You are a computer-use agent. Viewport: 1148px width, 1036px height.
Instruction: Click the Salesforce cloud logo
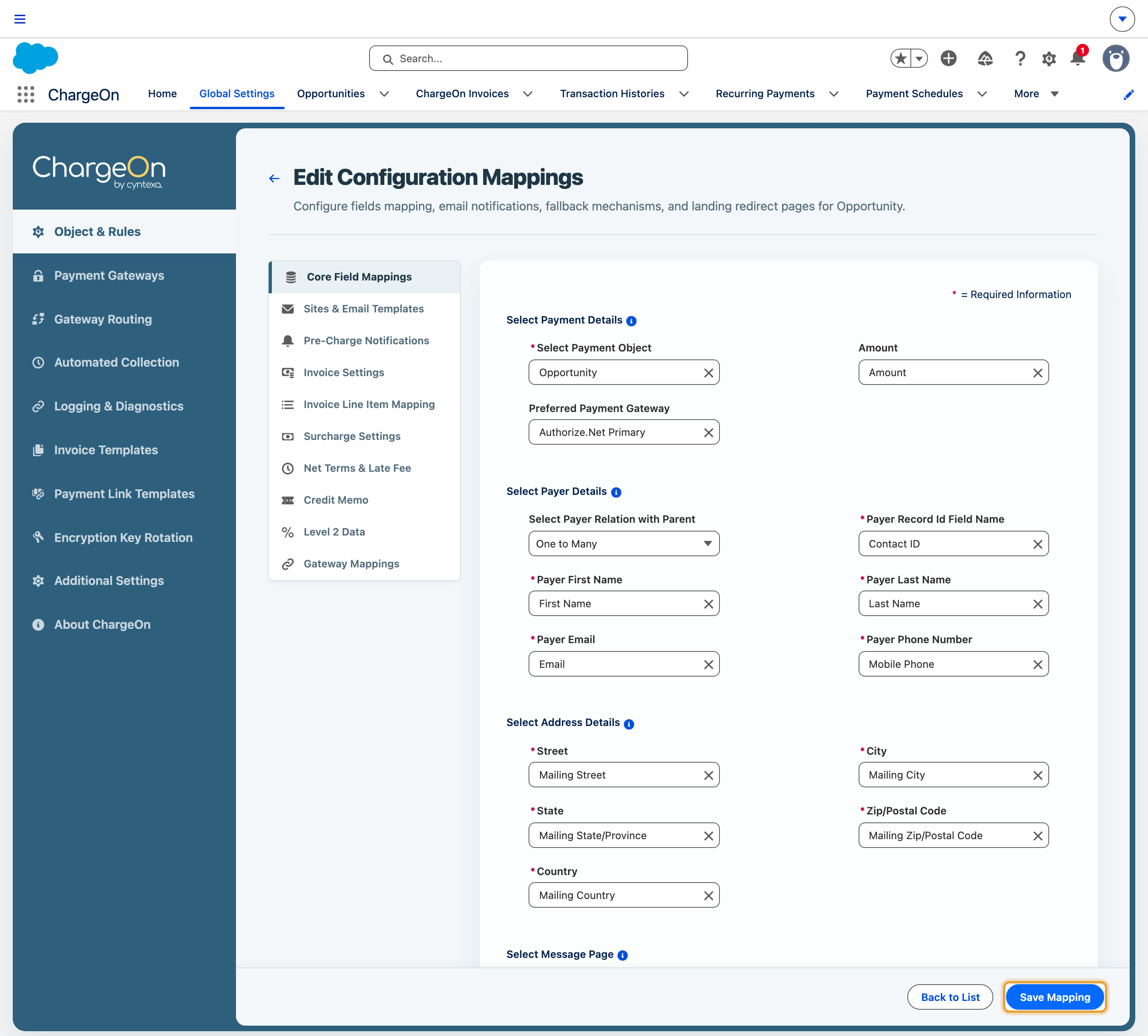point(35,58)
